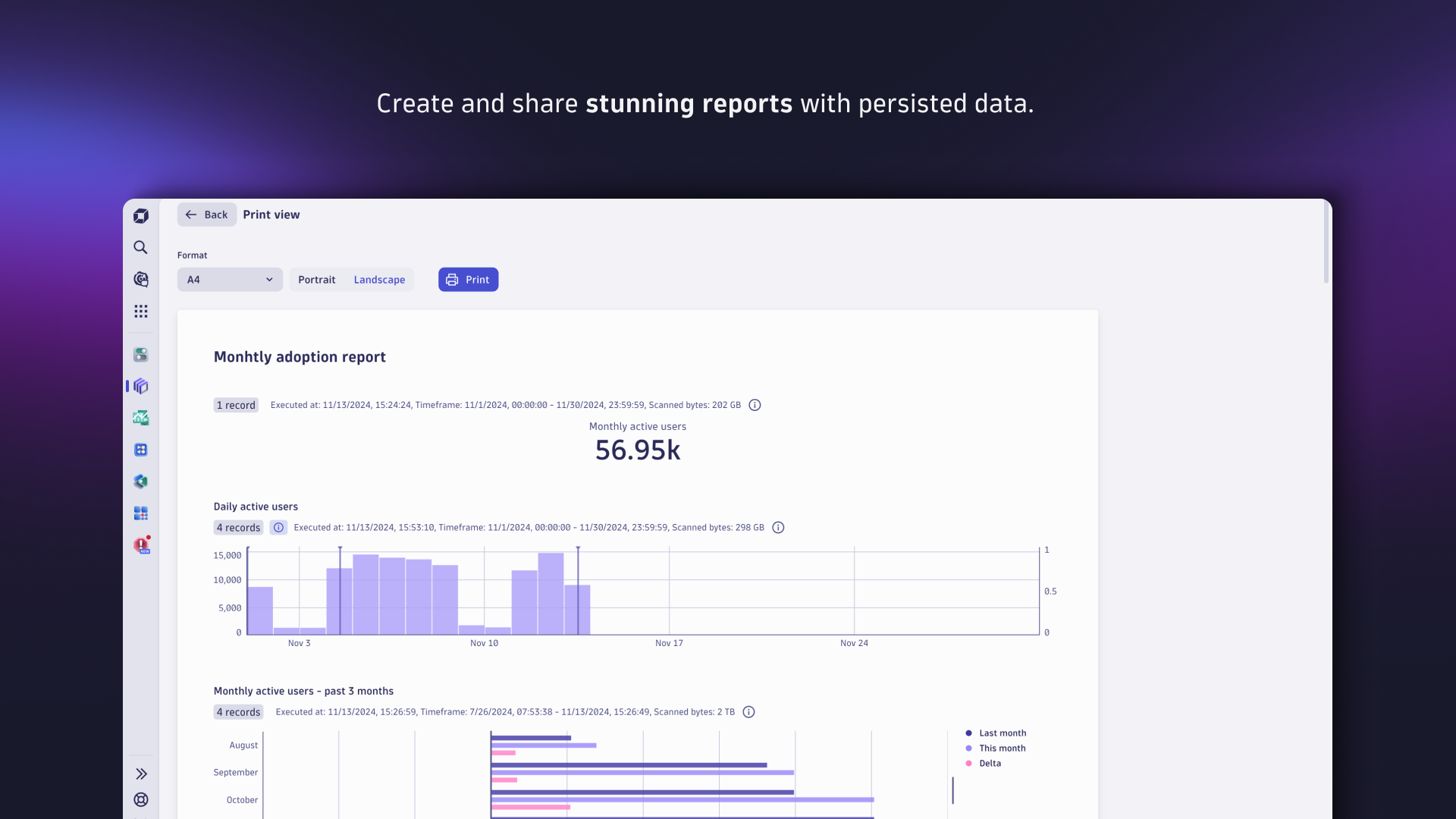Image resolution: width=1456 pixels, height=819 pixels.
Task: Open the A4 format dropdown
Action: (x=230, y=280)
